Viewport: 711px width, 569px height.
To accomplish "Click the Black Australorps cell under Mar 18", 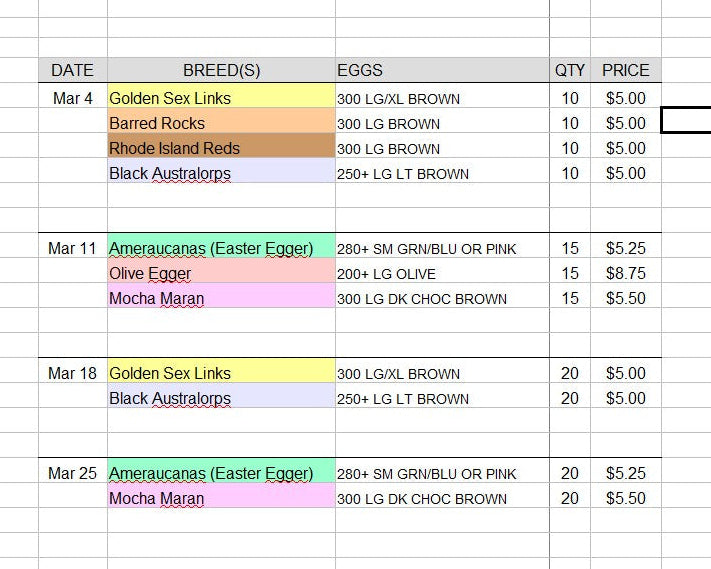I will click(221, 398).
